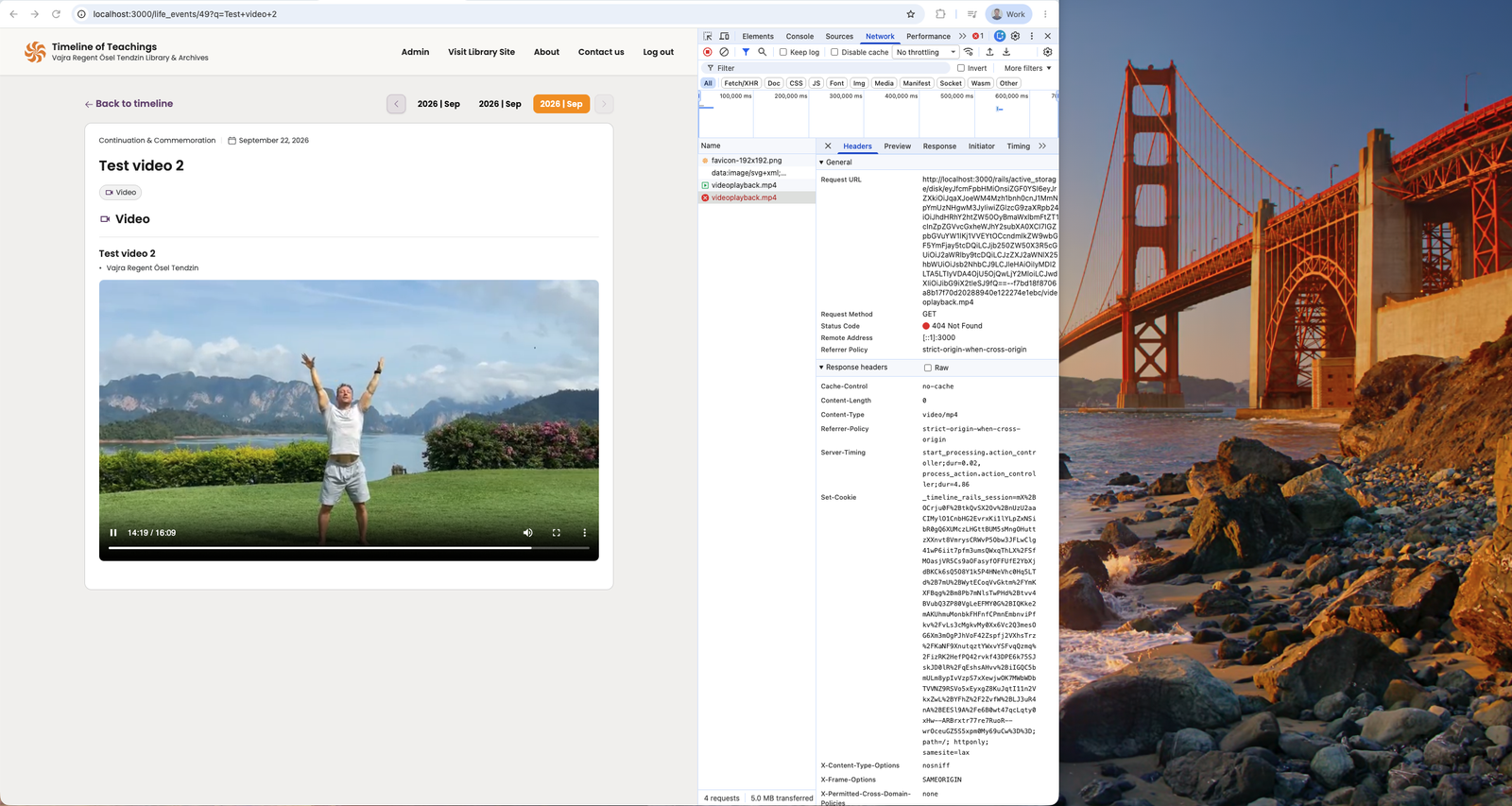Filter requests by Media type

pos(884,83)
